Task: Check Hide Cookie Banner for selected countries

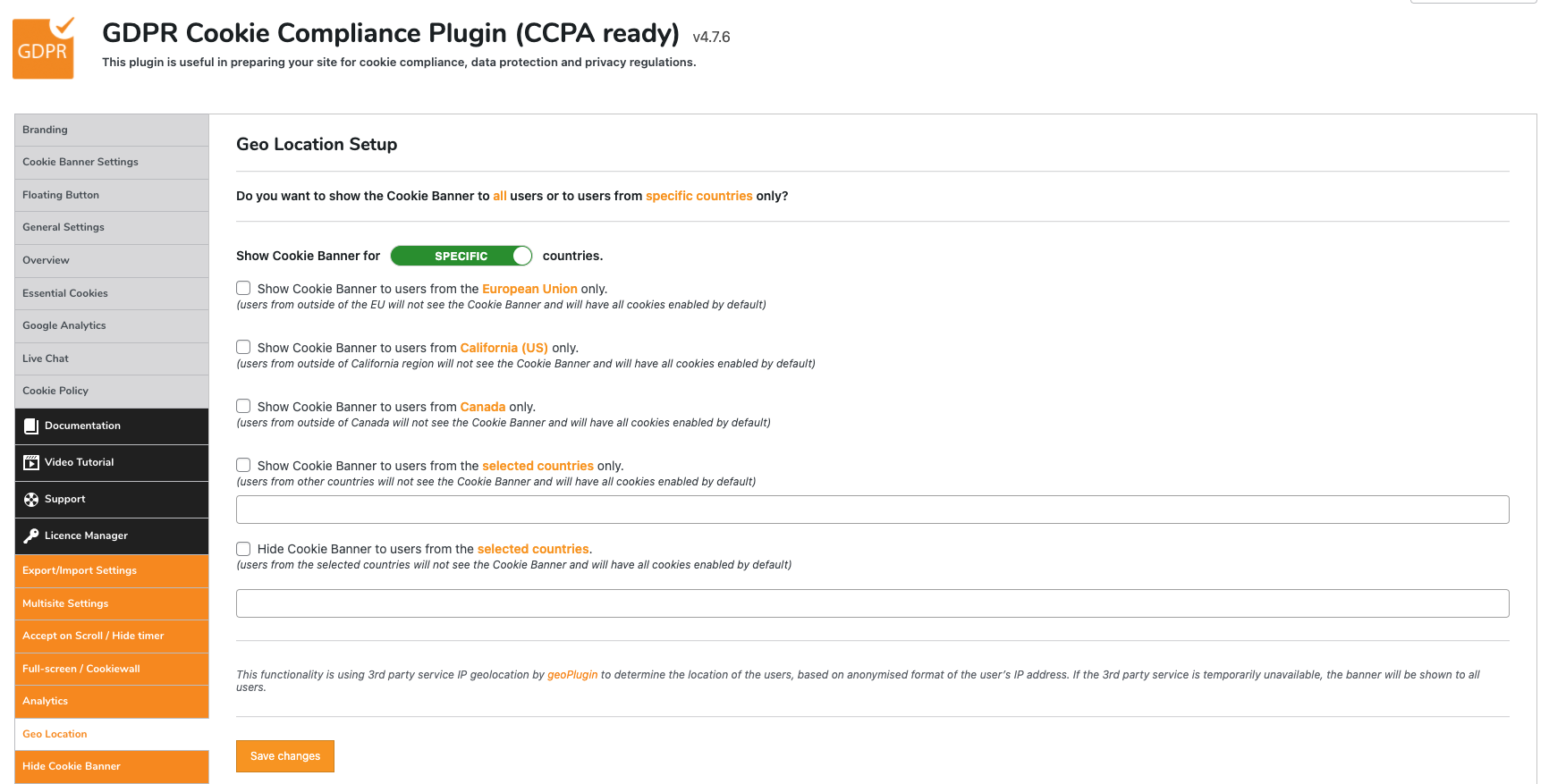Action: tap(243, 548)
